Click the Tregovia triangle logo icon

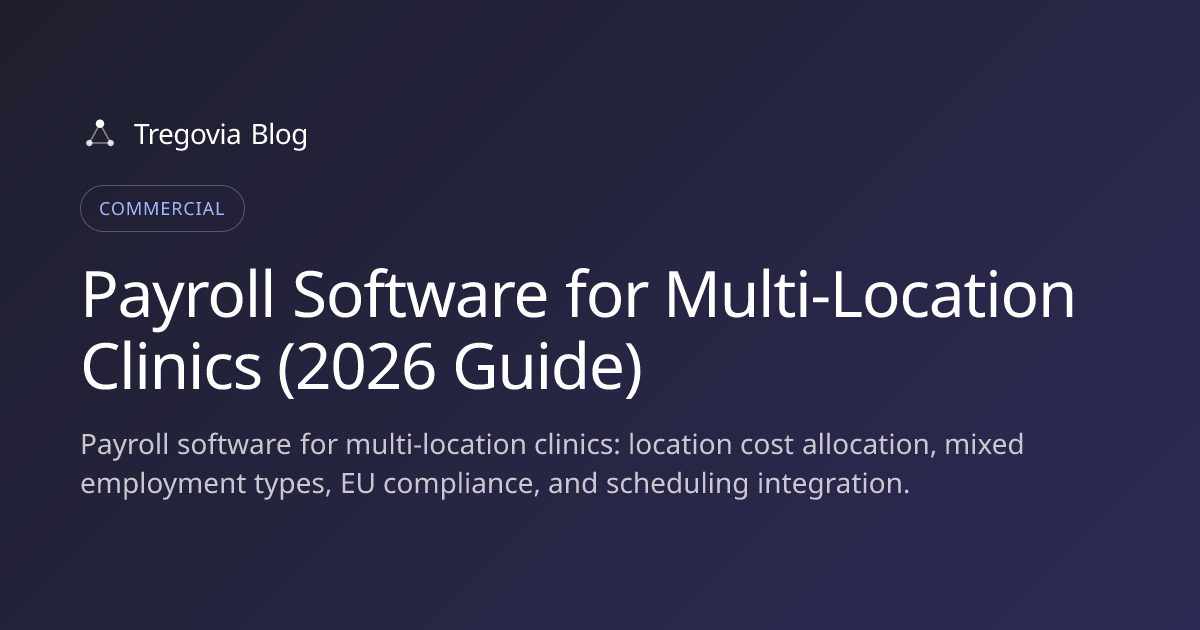pos(99,134)
